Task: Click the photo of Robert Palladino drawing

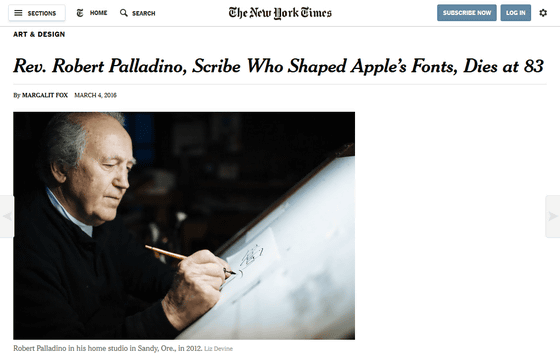Action: 184,226
